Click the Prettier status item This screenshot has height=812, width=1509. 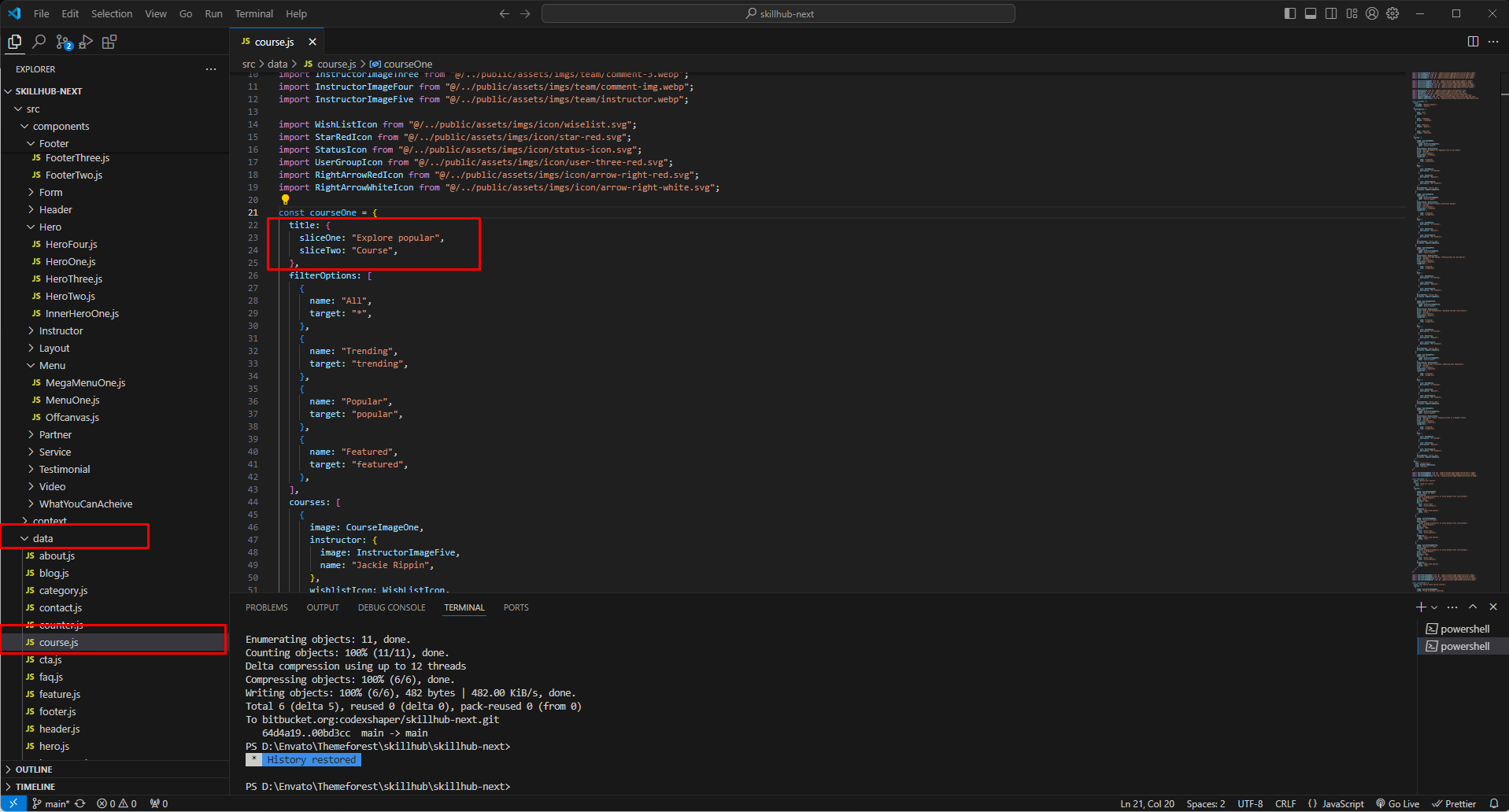tap(1454, 803)
